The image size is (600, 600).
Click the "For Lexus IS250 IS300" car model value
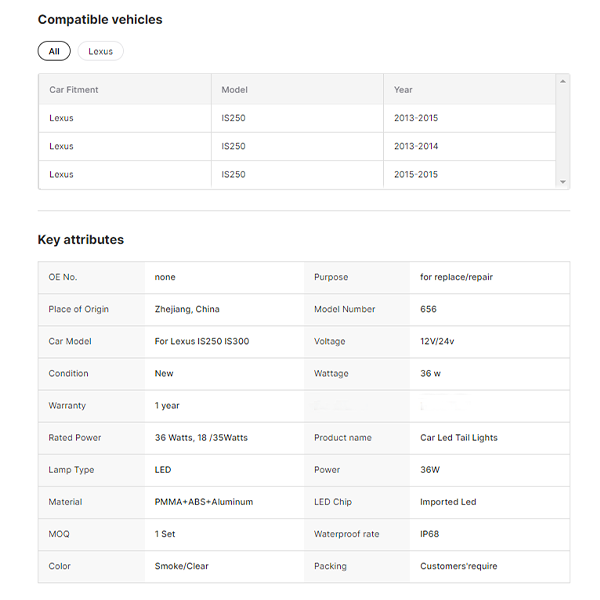[x=202, y=342]
